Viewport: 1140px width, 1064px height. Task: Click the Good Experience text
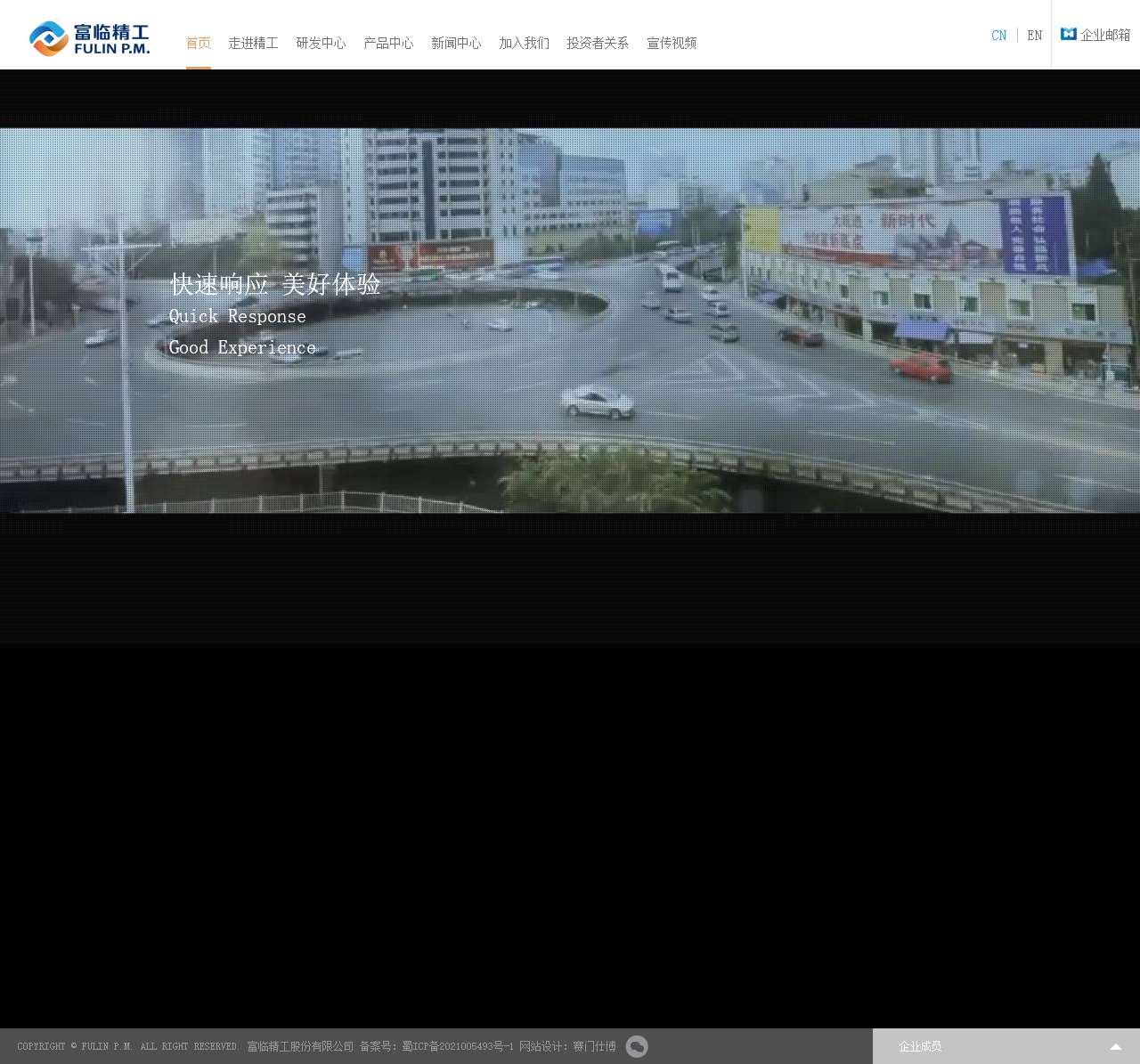pos(242,347)
